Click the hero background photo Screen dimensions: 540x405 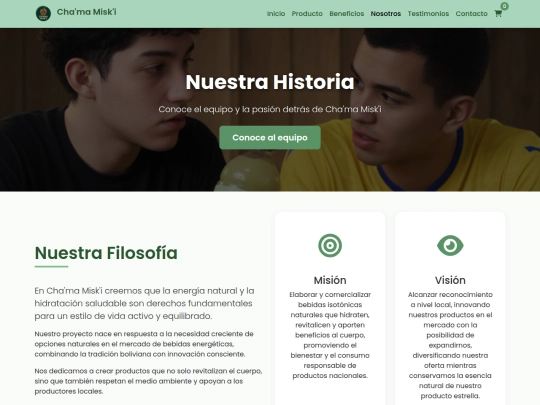coord(86,155)
